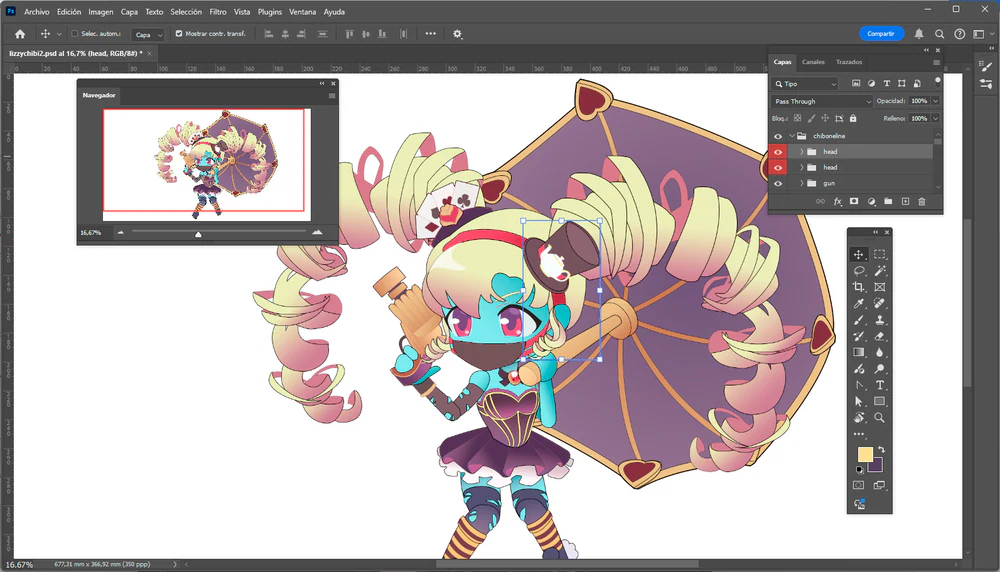Expand the gun group
Screen dimensions: 1000x572
802,184
